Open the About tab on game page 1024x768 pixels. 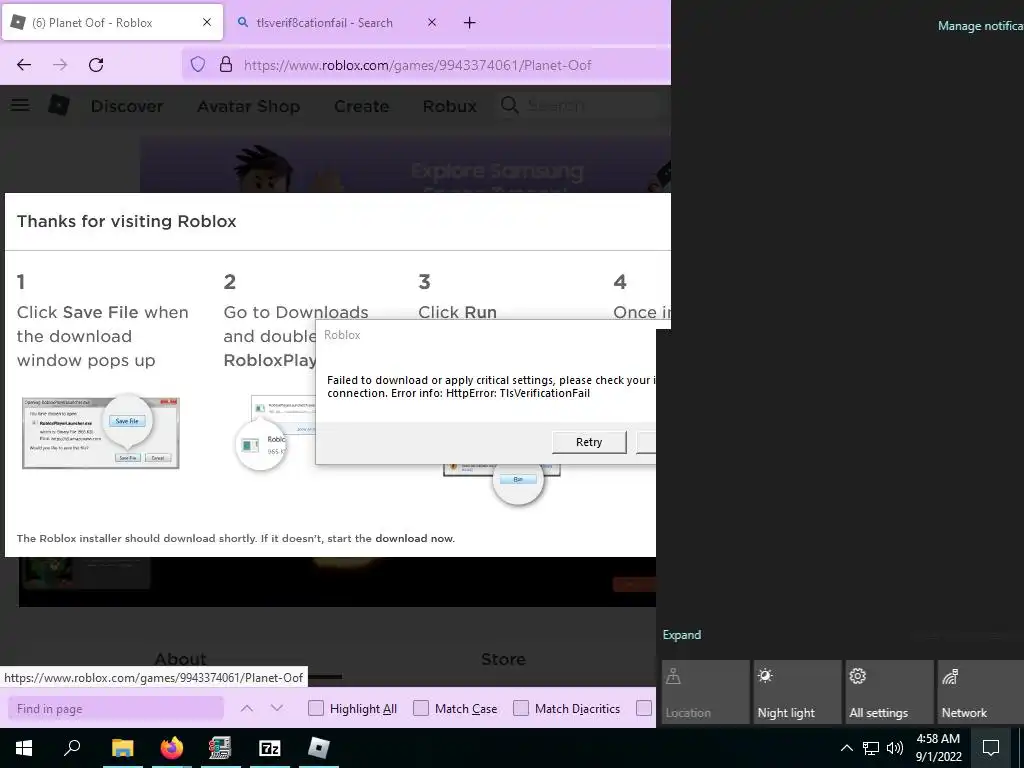[x=180, y=659]
